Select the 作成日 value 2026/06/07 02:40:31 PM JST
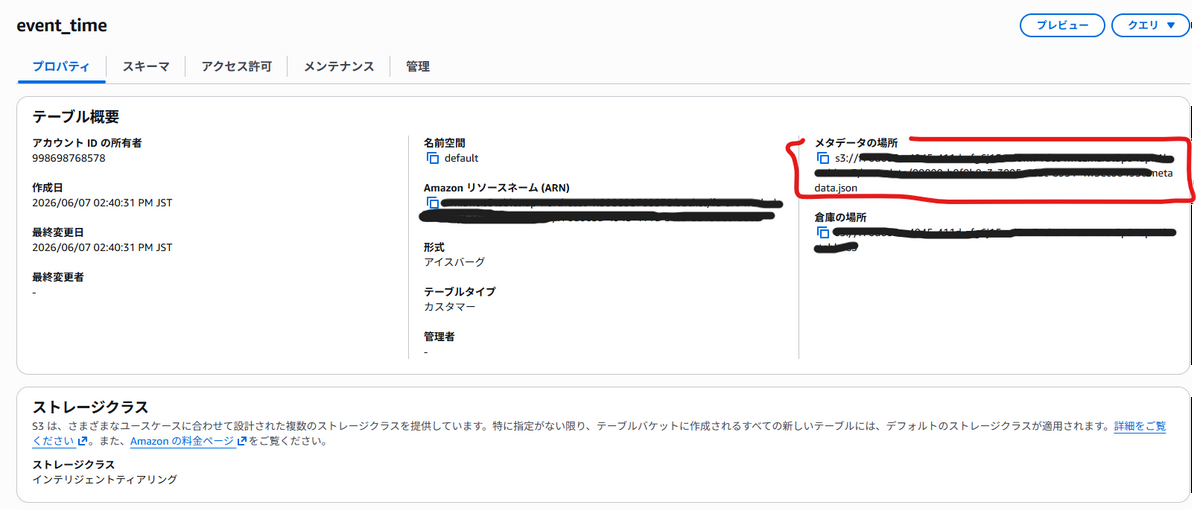Screen dimensions: 1200x510 pyautogui.click(x=102, y=202)
